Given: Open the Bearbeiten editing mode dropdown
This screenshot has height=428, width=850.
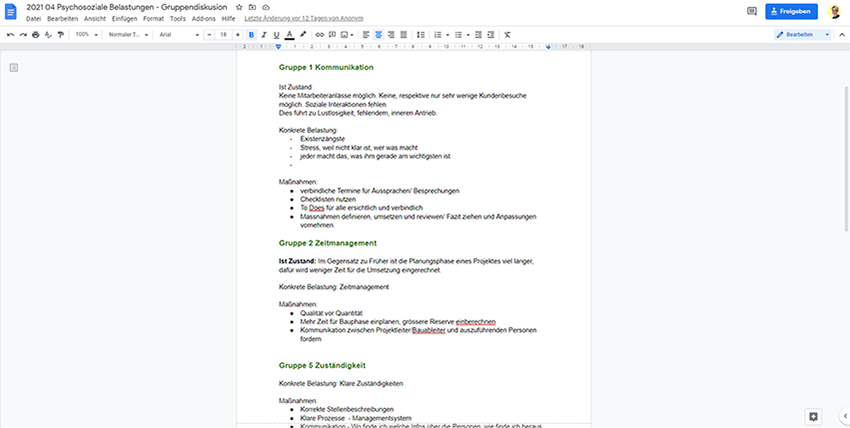Looking at the screenshot, I should (x=803, y=35).
